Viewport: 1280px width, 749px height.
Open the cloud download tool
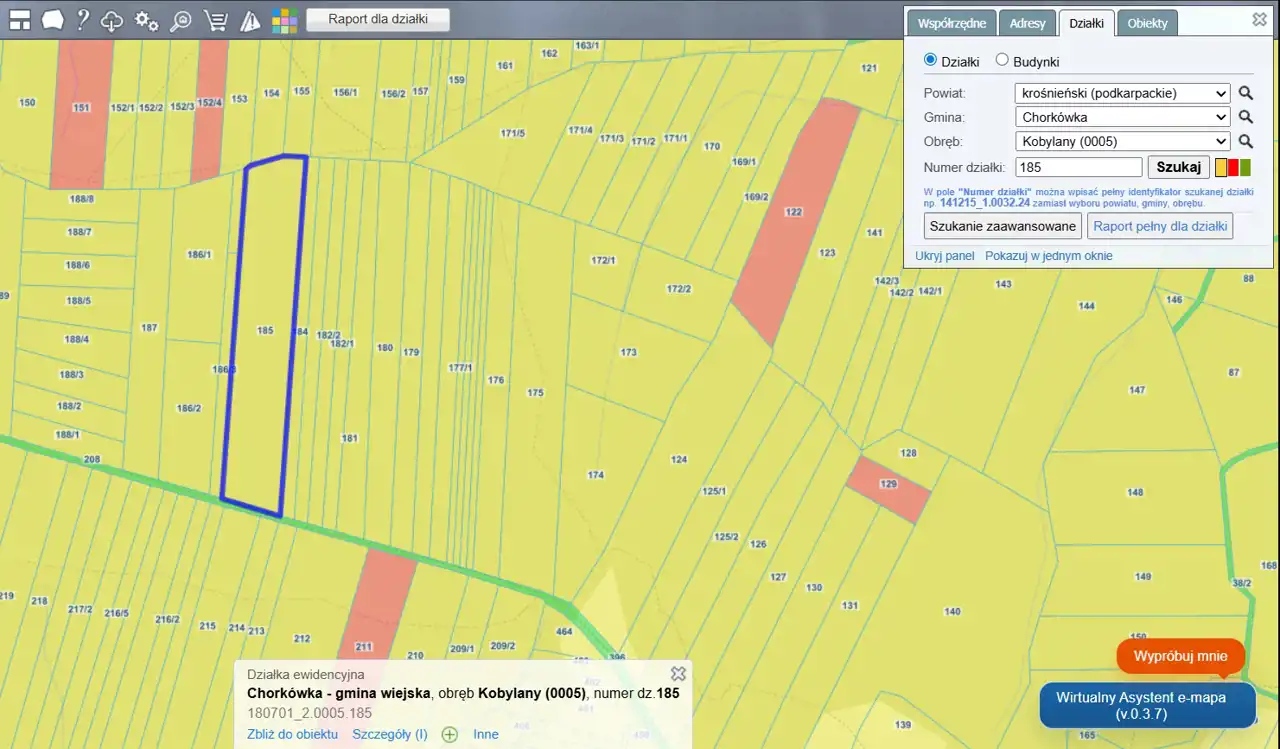point(113,20)
